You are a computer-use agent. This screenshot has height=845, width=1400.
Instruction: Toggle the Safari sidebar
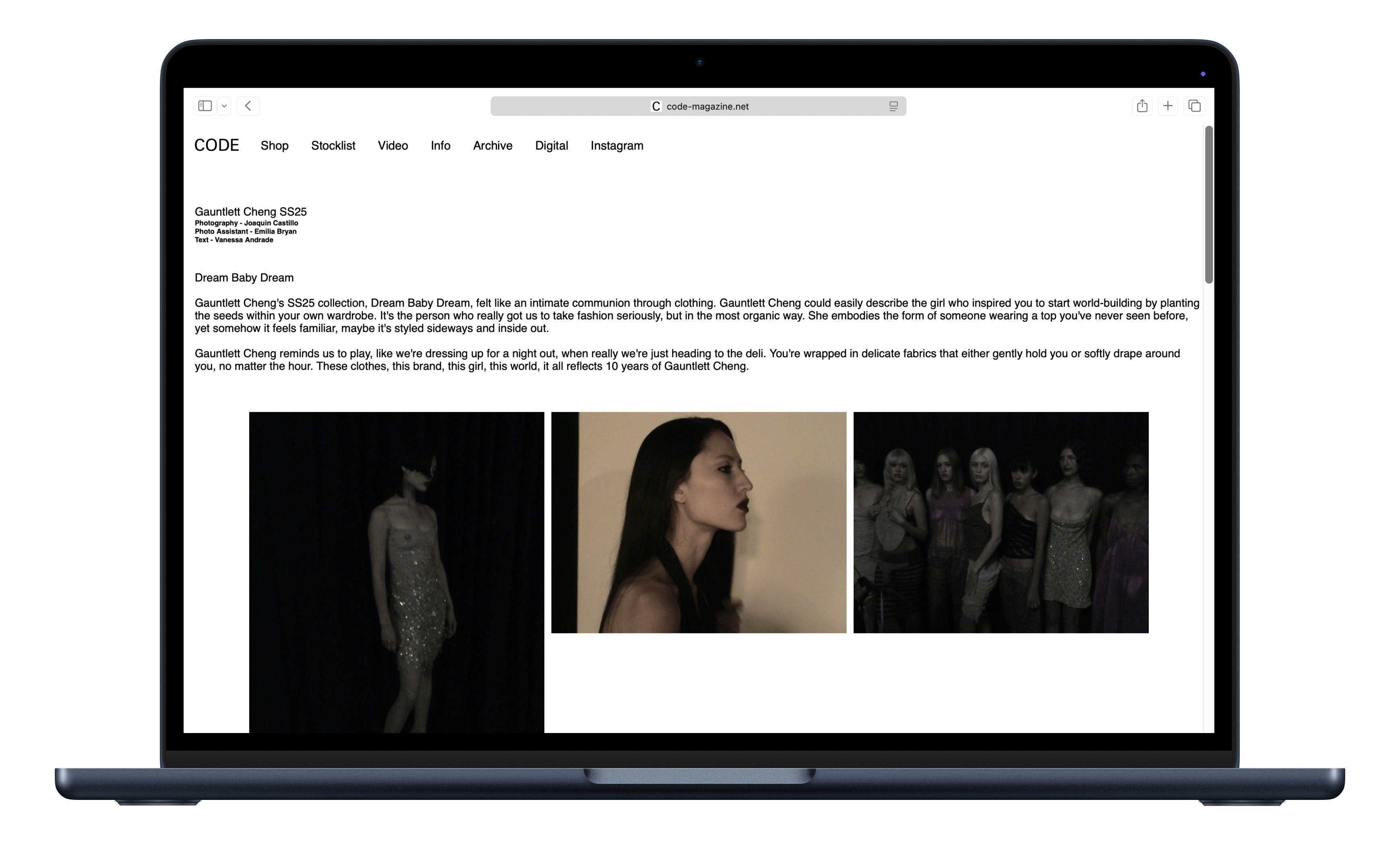point(205,106)
